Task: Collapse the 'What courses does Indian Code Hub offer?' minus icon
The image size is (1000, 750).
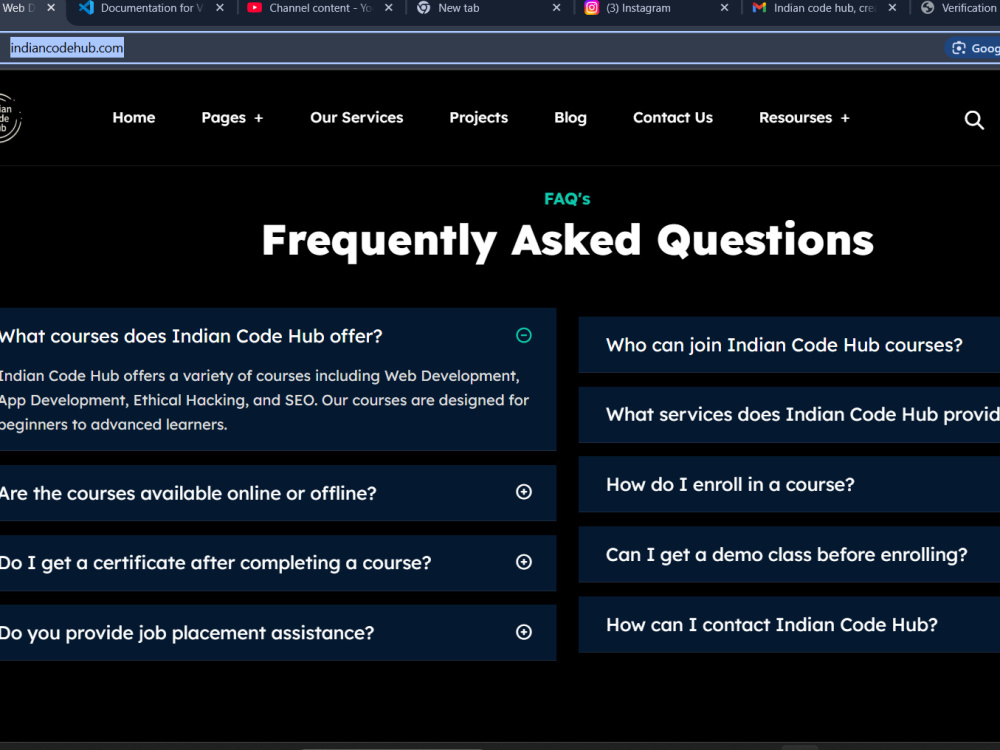Action: click(524, 335)
